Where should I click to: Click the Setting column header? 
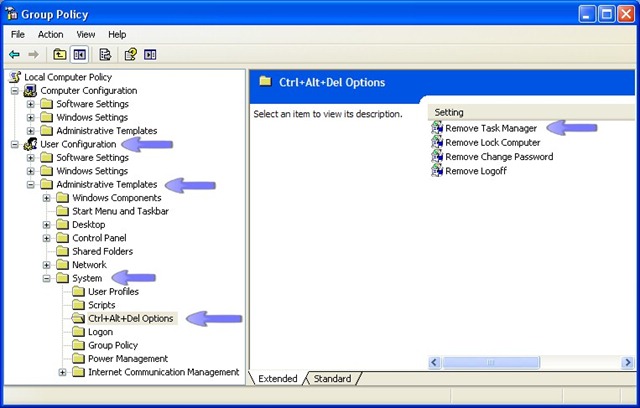coord(531,112)
